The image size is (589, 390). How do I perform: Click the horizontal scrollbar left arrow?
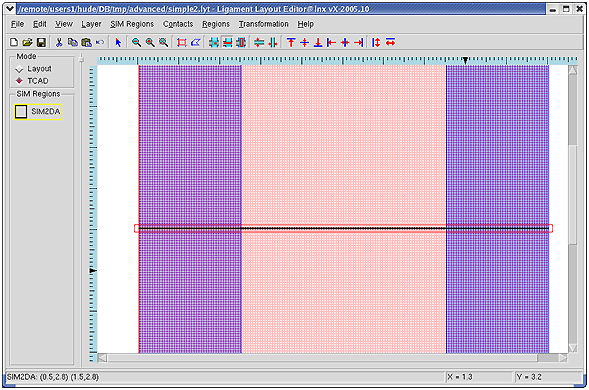coord(102,358)
